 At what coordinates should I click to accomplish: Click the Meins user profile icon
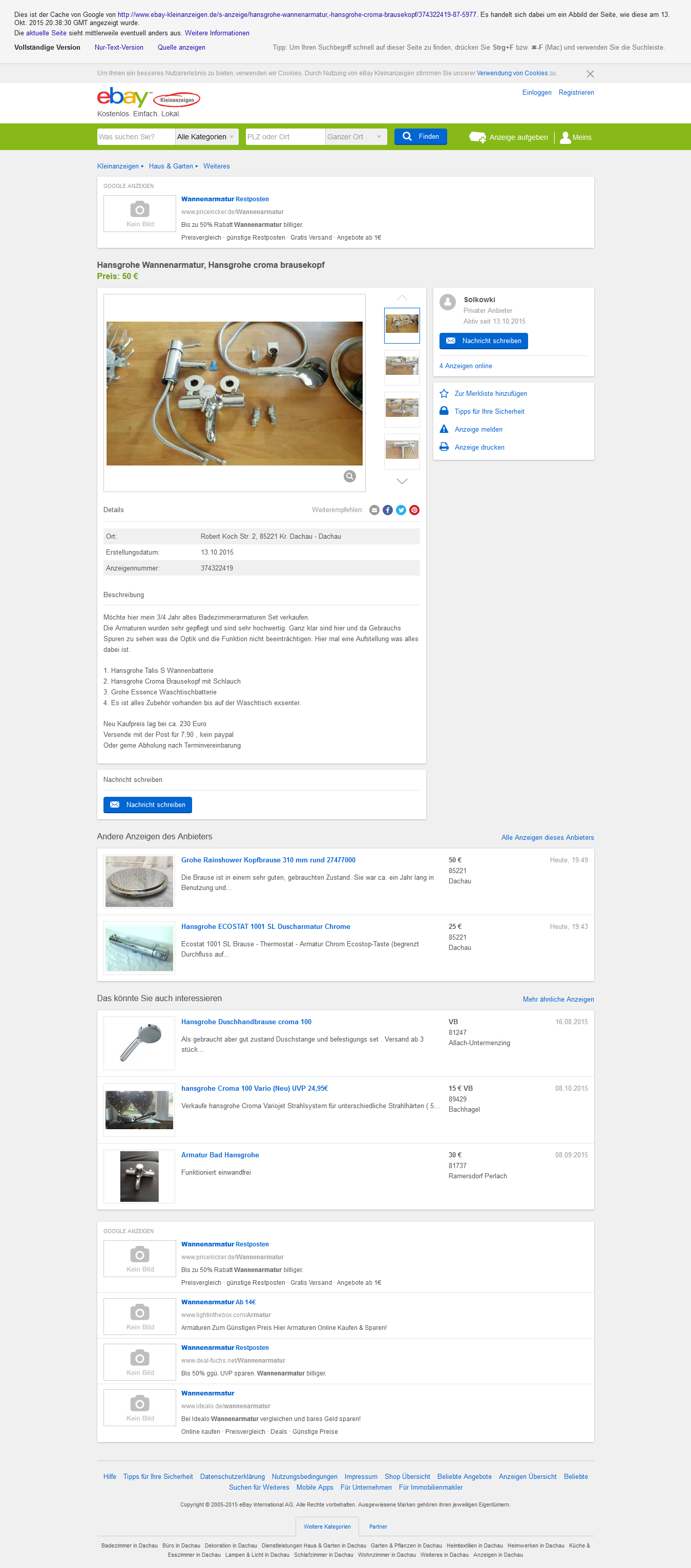click(565, 137)
